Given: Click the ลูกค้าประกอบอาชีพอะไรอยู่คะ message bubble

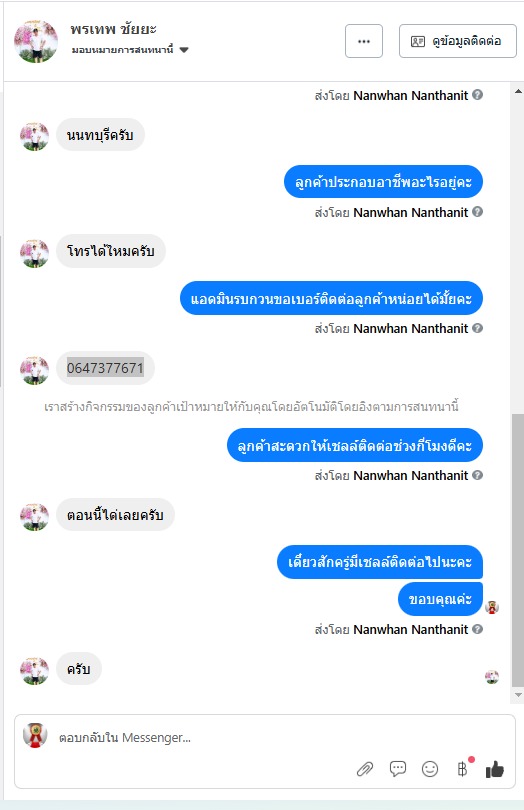Looking at the screenshot, I should point(383,182).
